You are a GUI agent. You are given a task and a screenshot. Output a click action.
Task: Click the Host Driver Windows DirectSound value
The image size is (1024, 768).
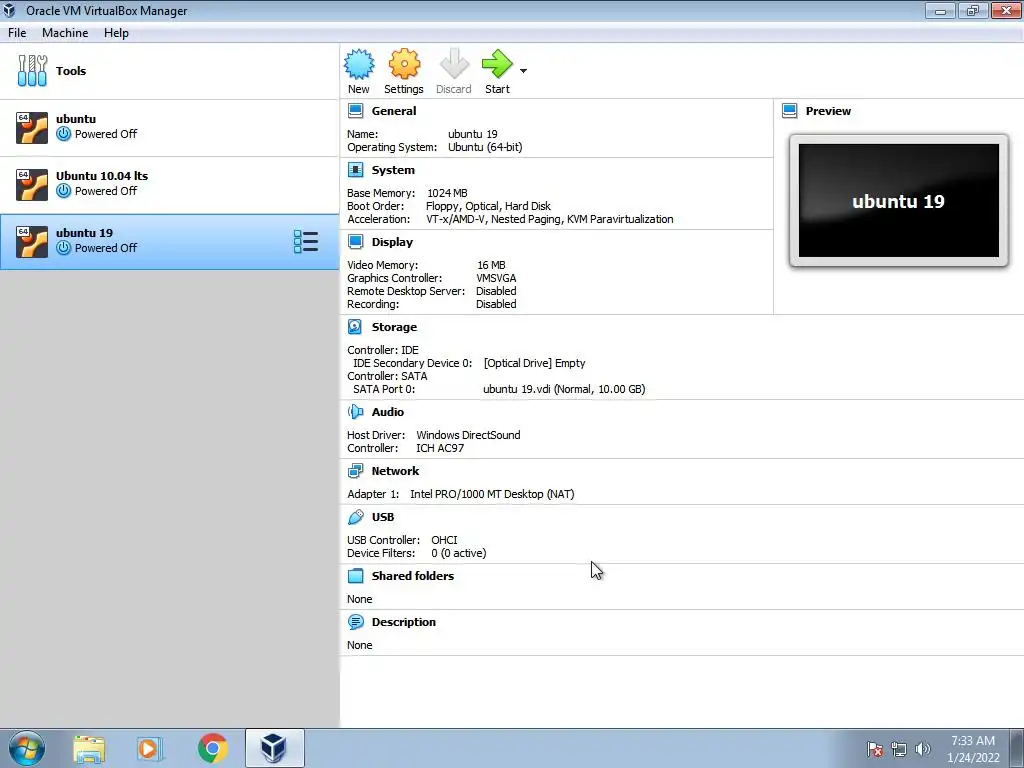tap(468, 435)
